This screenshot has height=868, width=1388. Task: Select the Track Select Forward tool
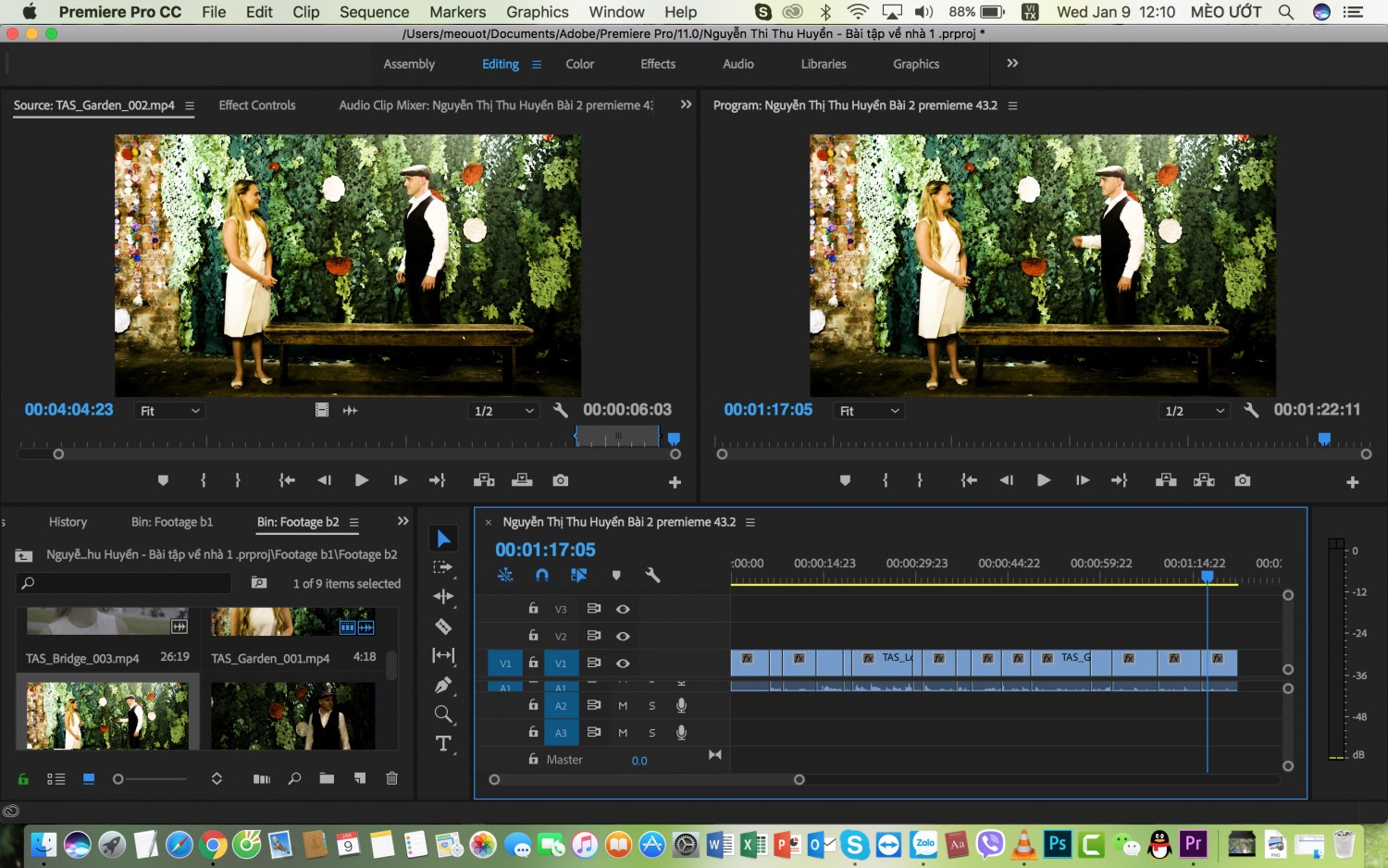pos(443,567)
